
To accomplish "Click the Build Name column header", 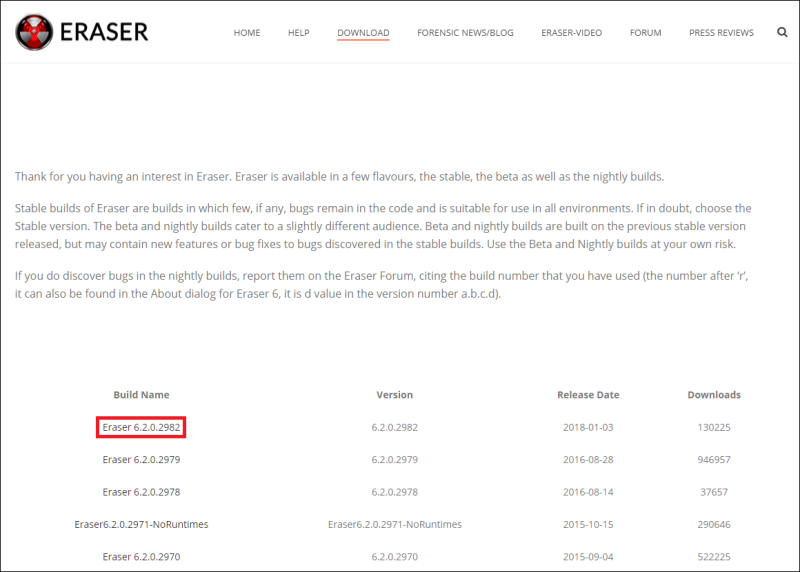I will pyautogui.click(x=141, y=395).
